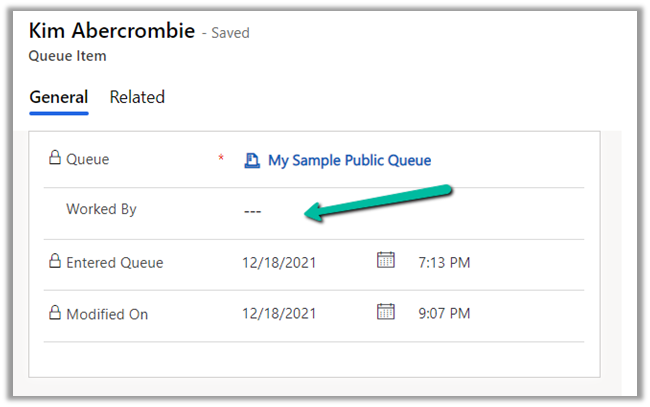Click the queue icon beside My Sample Public Queue
Image resolution: width=650 pixels, height=407 pixels.
pos(252,160)
